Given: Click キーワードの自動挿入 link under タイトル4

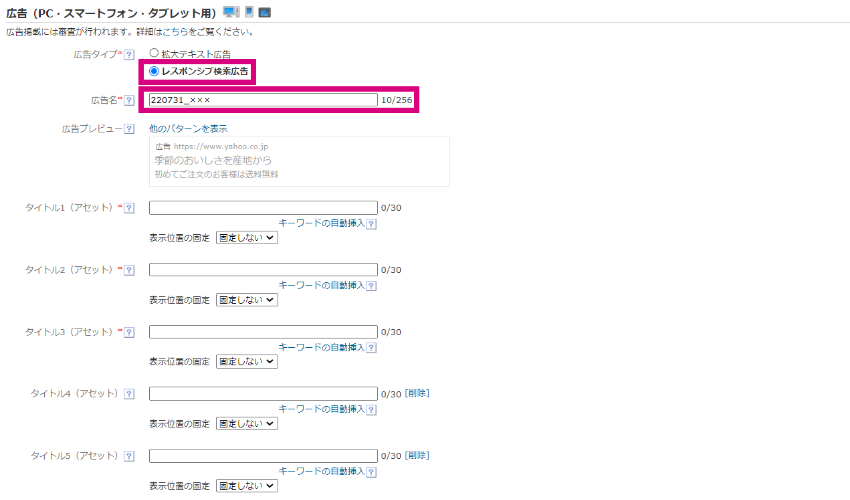Looking at the screenshot, I should (321, 409).
